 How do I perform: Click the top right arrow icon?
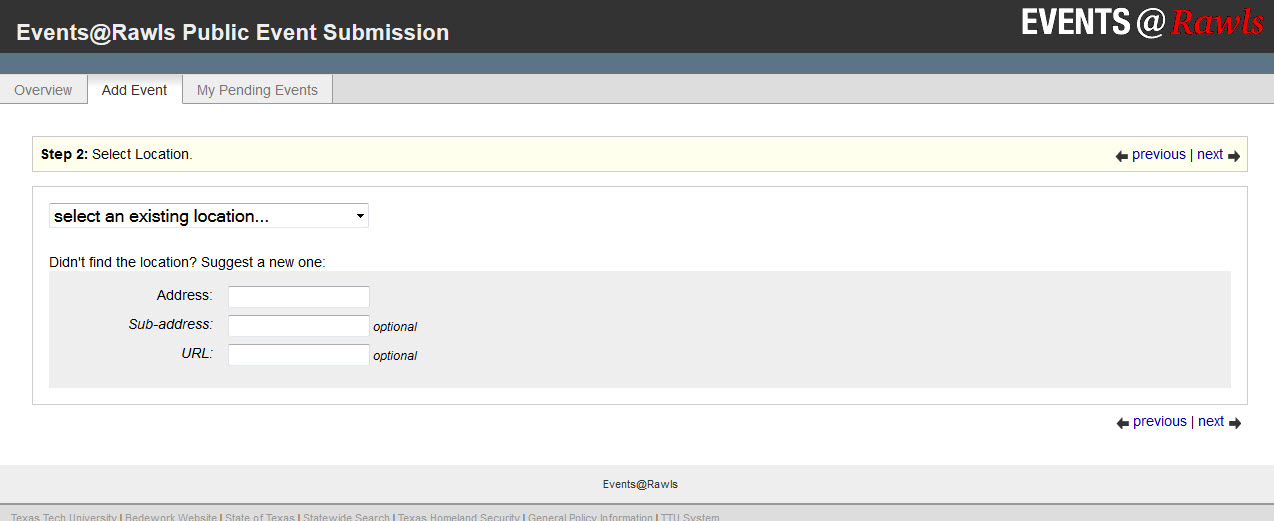click(1234, 156)
